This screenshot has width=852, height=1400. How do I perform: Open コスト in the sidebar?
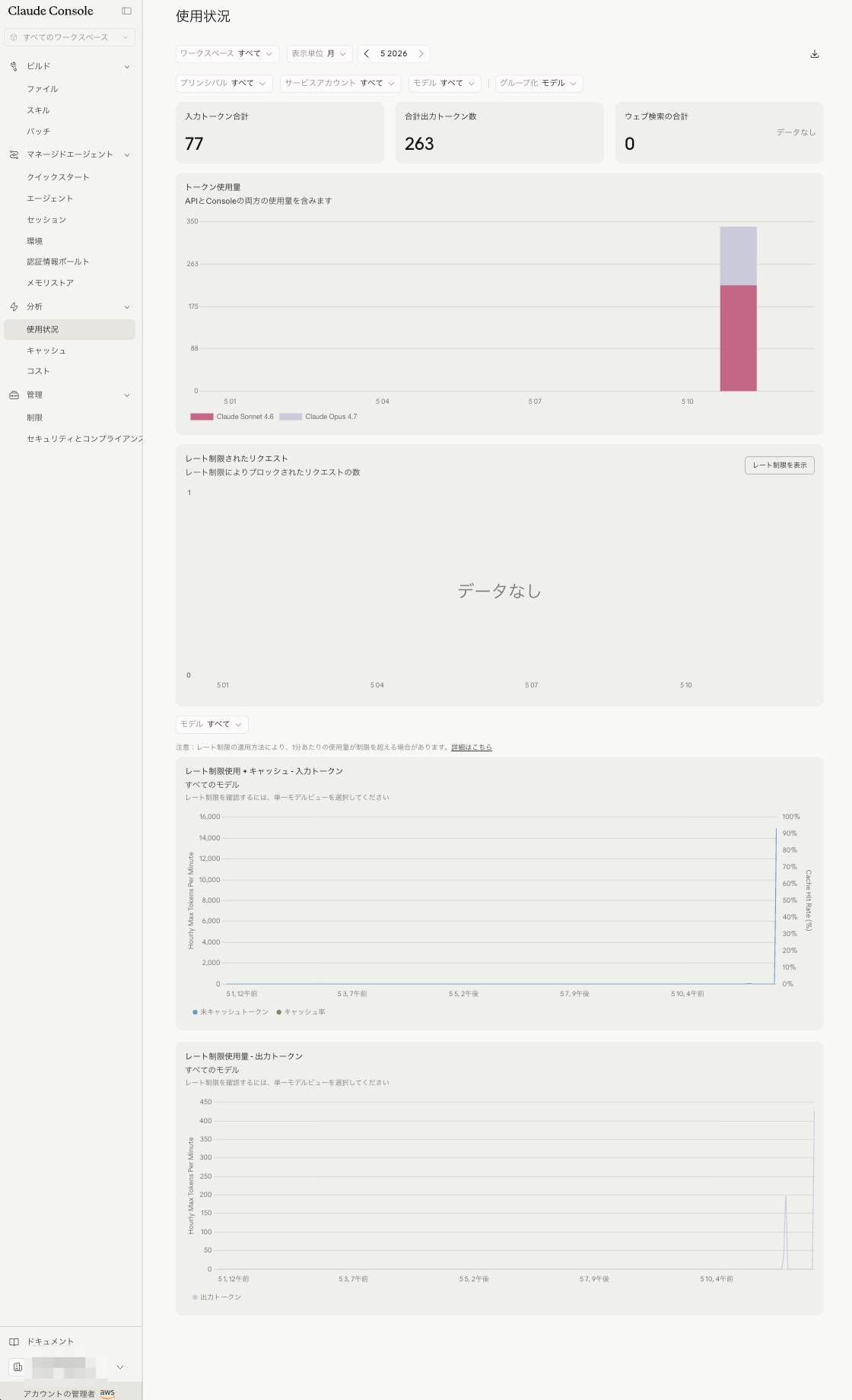coord(38,371)
